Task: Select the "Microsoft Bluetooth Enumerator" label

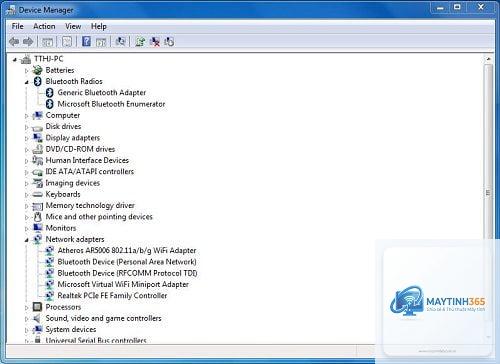Action: (x=111, y=104)
